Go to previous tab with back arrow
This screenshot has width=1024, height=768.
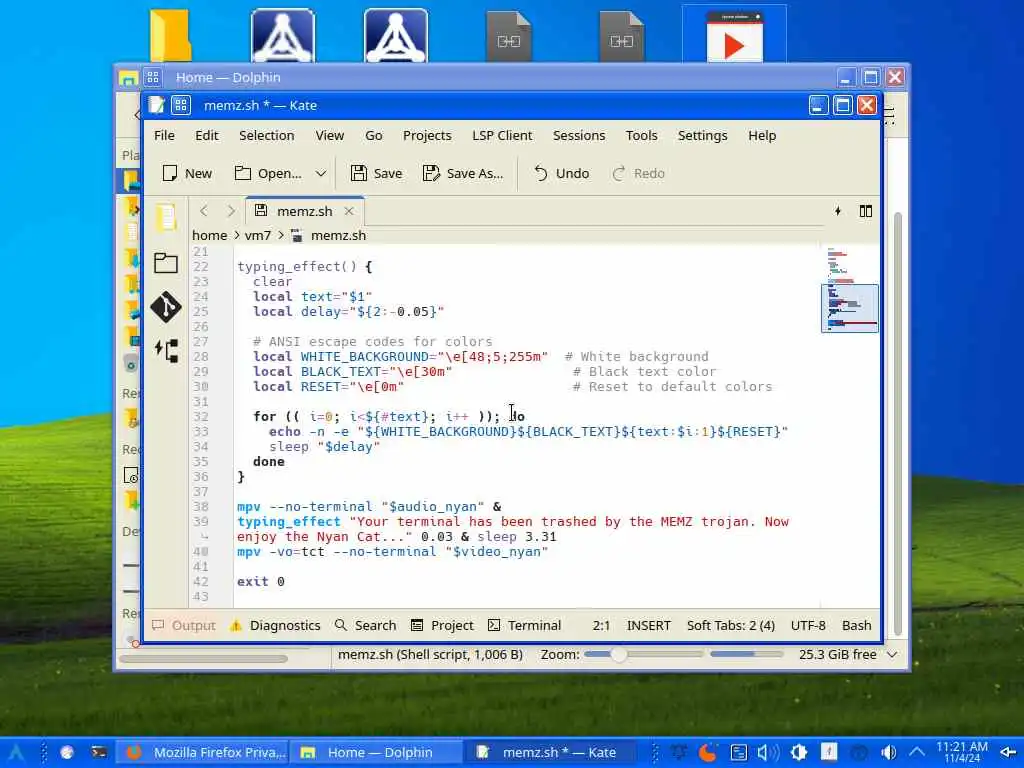point(204,211)
